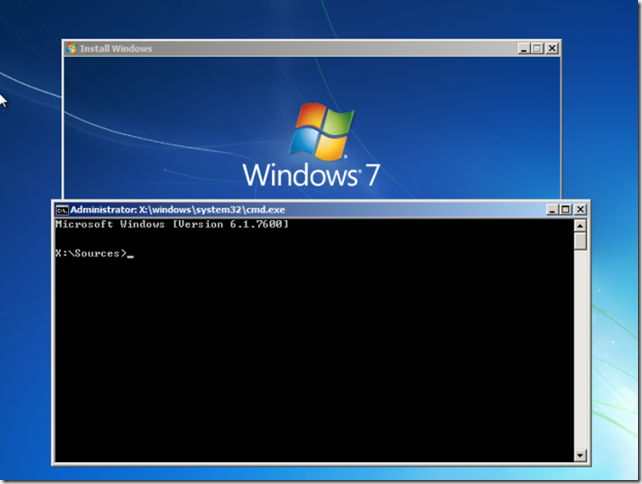The image size is (642, 484).
Task: Minimize the Install Windows window
Action: pos(524,48)
